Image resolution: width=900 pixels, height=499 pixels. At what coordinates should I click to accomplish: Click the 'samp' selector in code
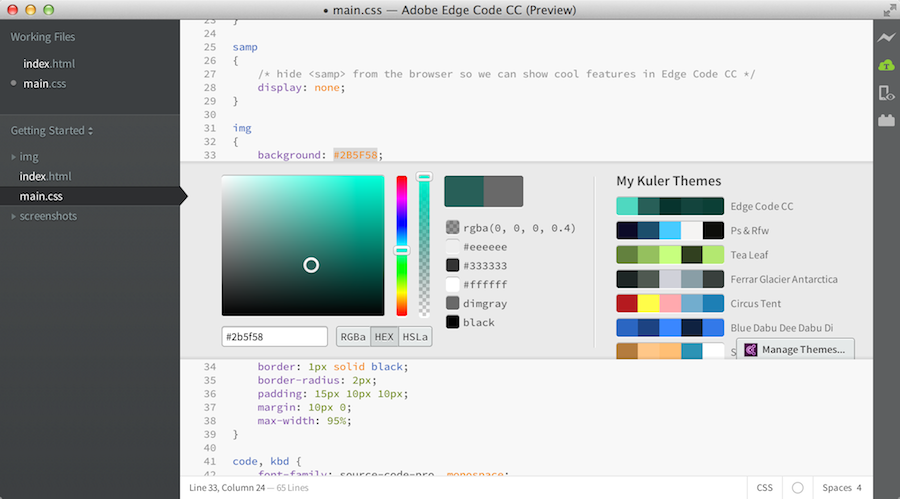(x=245, y=47)
